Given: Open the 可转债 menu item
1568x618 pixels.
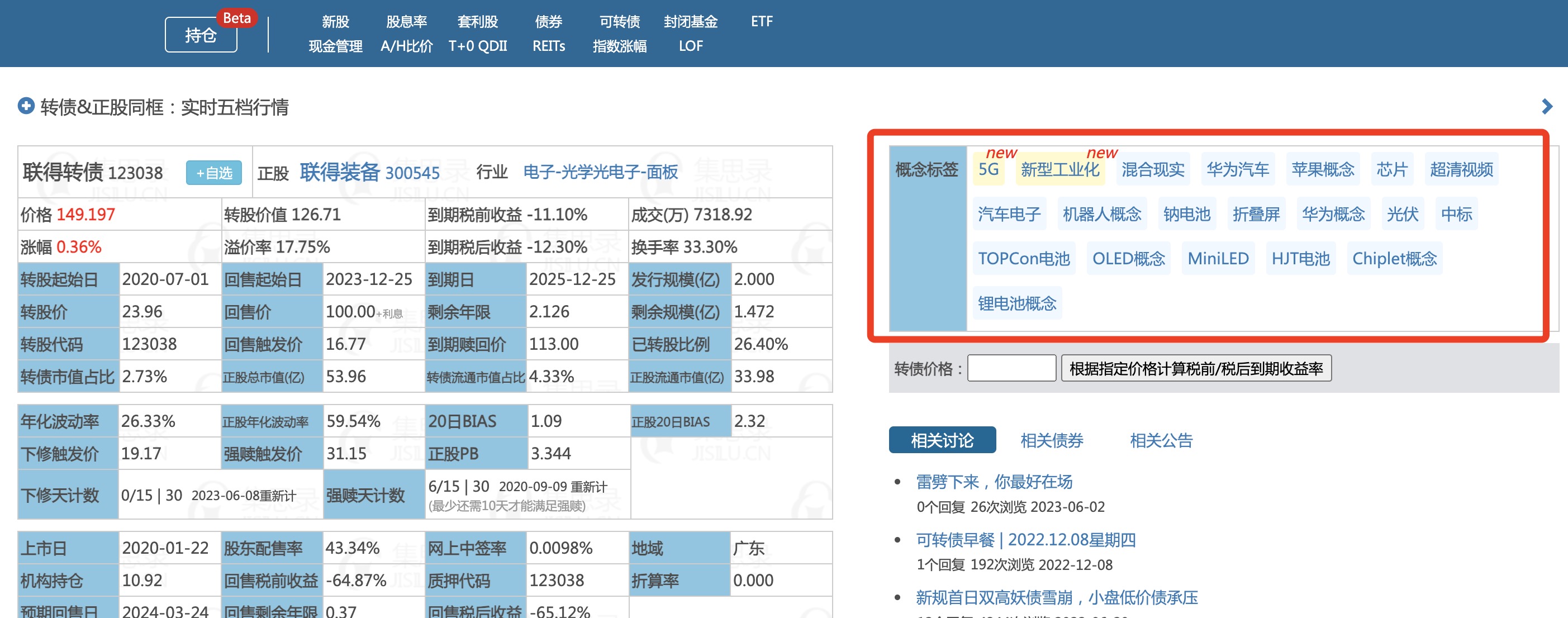Looking at the screenshot, I should (x=619, y=22).
